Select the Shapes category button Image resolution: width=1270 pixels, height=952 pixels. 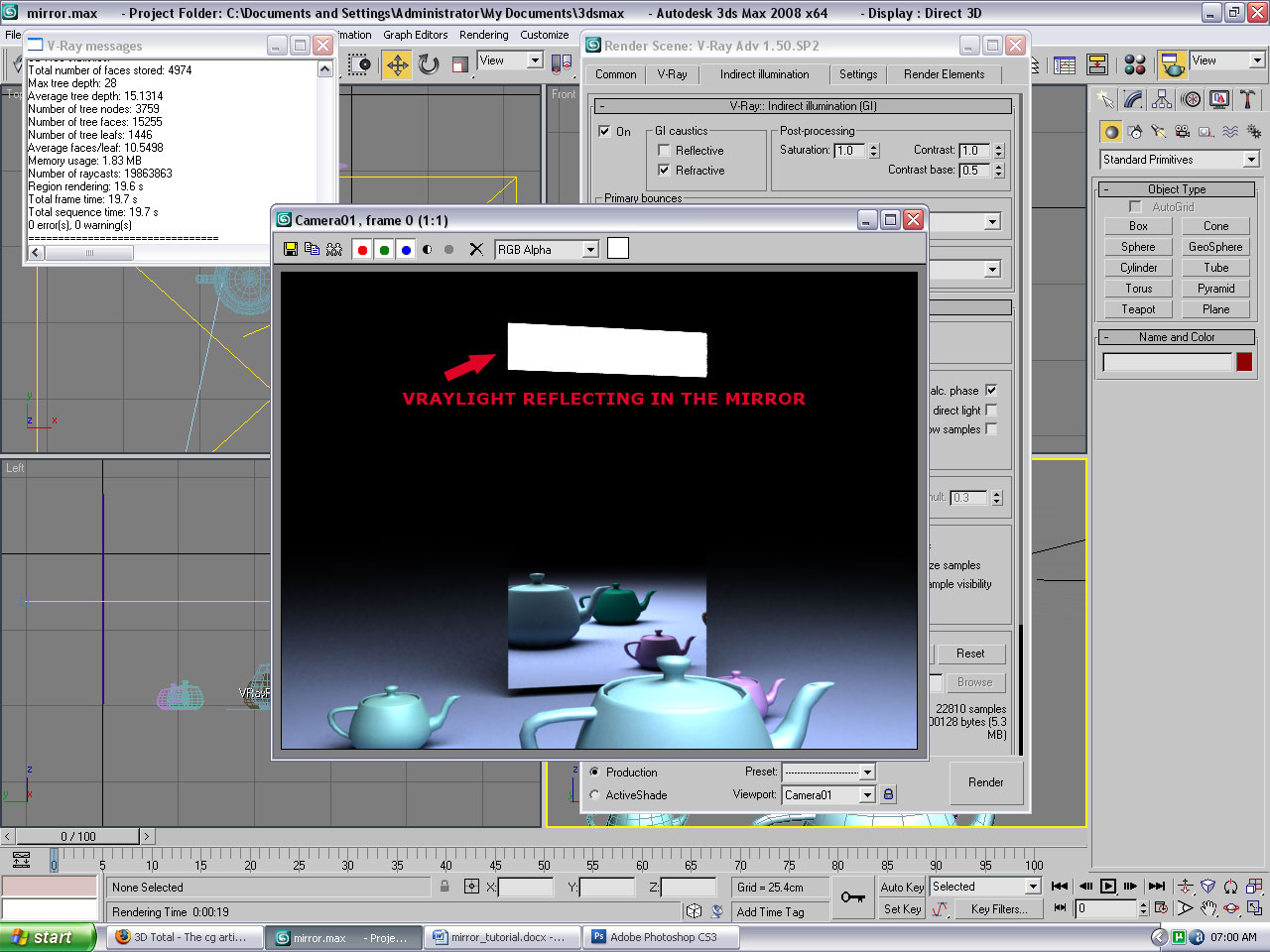[1135, 131]
